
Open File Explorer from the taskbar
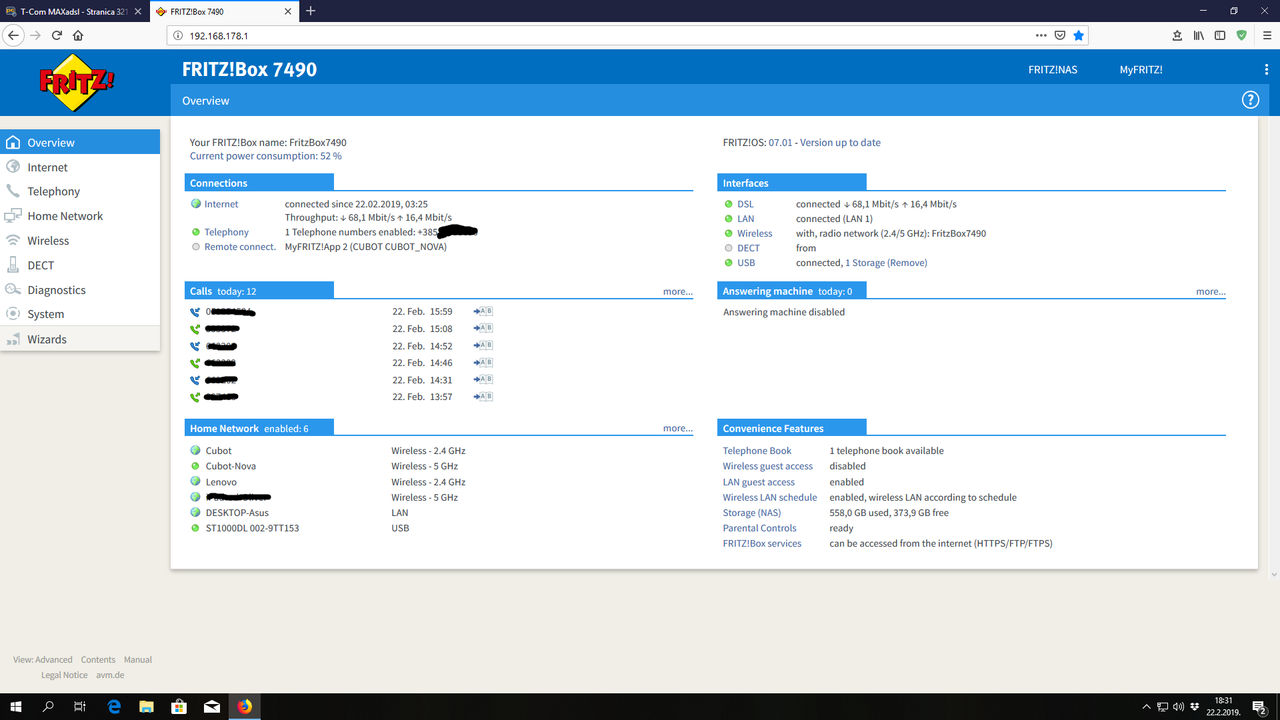[146, 706]
